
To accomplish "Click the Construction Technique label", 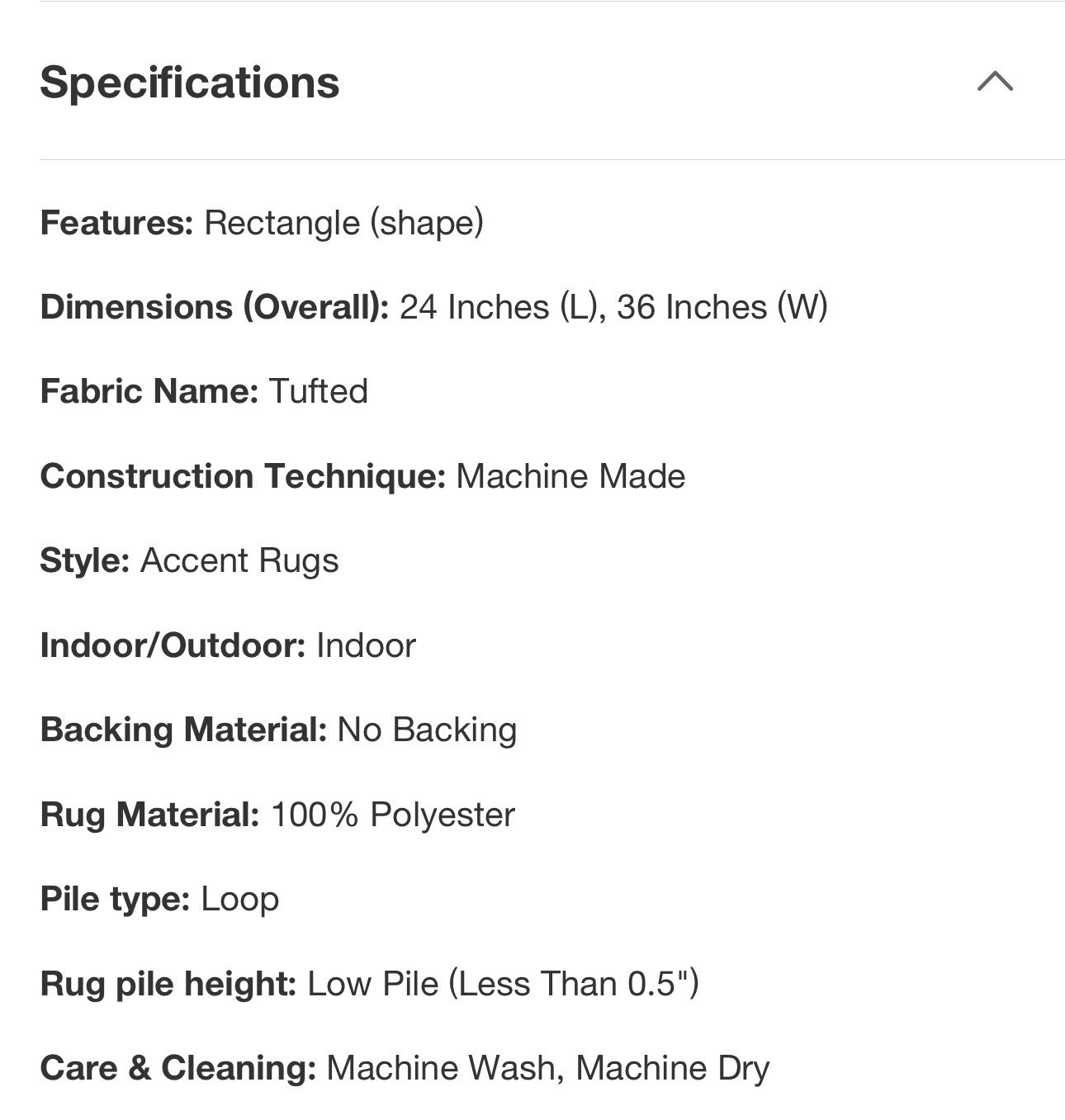I will pos(243,476).
